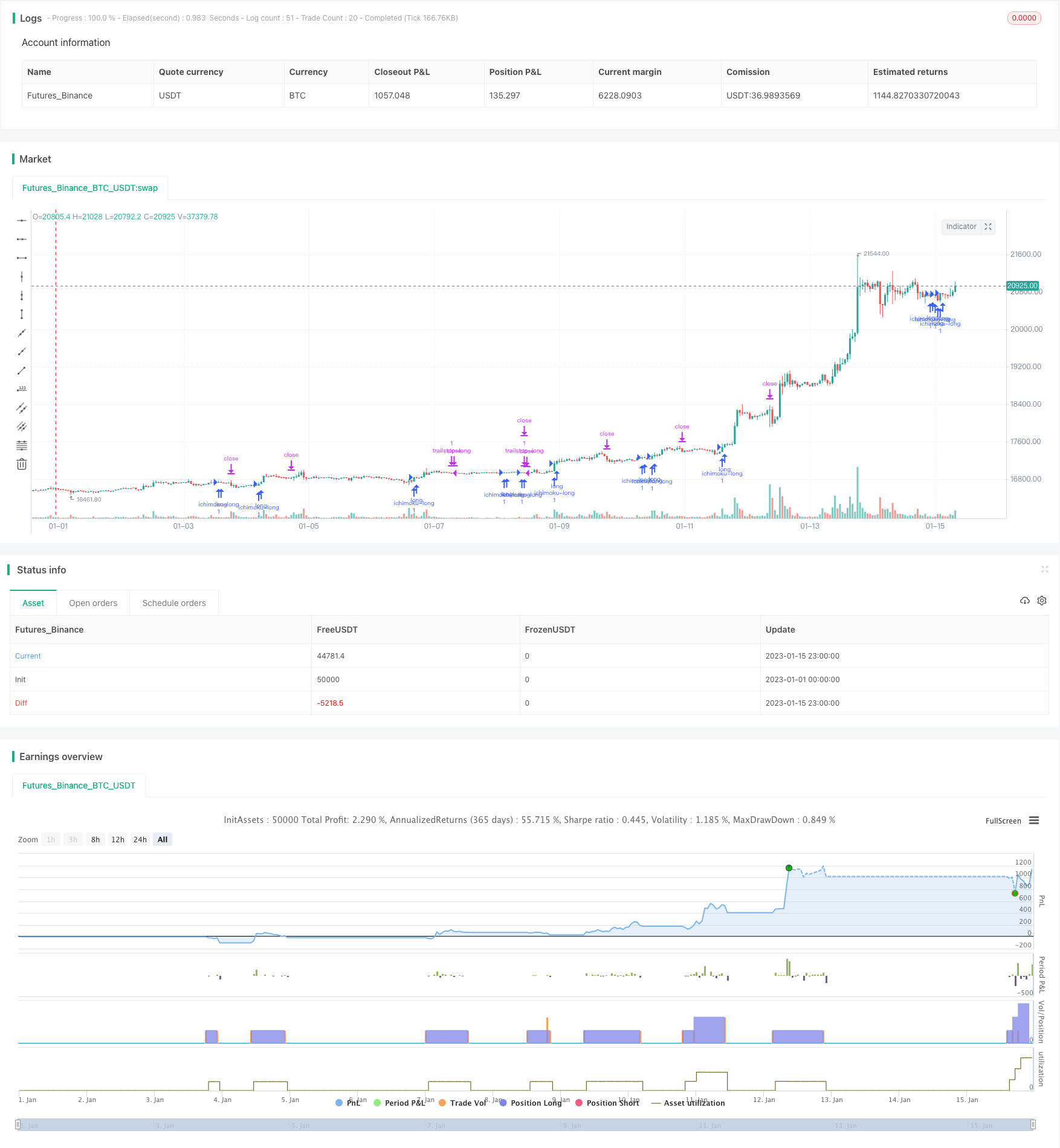Viewport: 1060px width, 1148px height.
Task: Set zoom range to 8h
Action: pyautogui.click(x=95, y=839)
